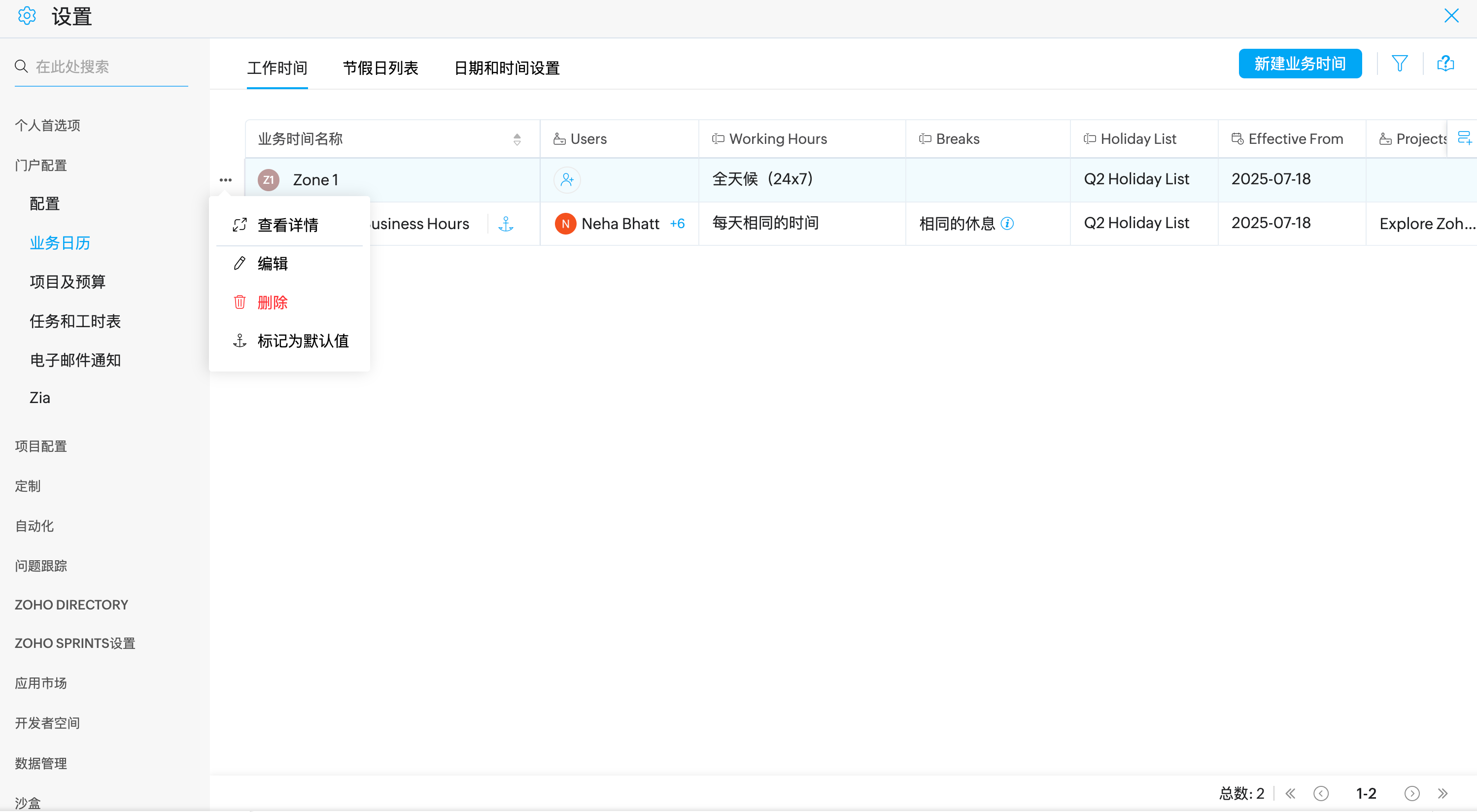Open the 日期和时间设置 tab
The height and width of the screenshot is (812, 1477).
tap(506, 68)
